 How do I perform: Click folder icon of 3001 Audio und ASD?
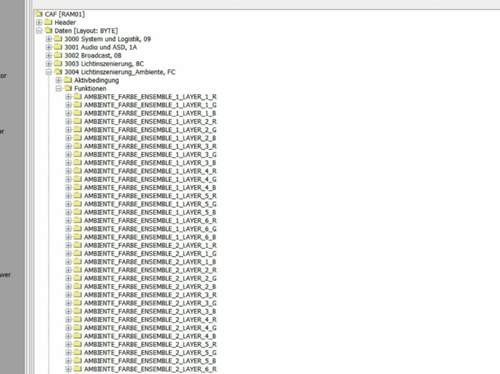coord(58,47)
